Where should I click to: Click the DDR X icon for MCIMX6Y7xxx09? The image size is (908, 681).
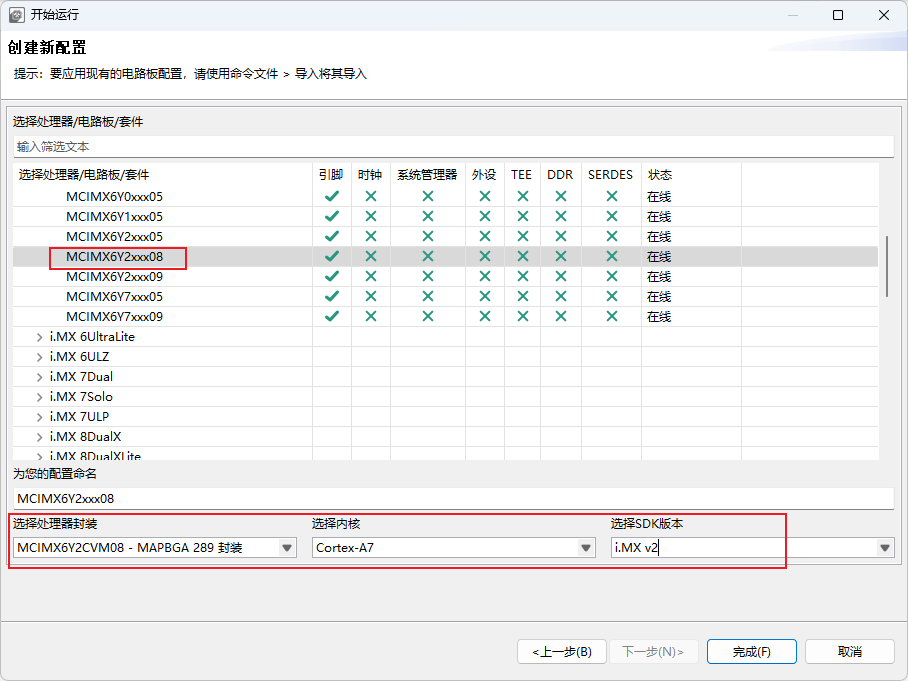(560, 317)
